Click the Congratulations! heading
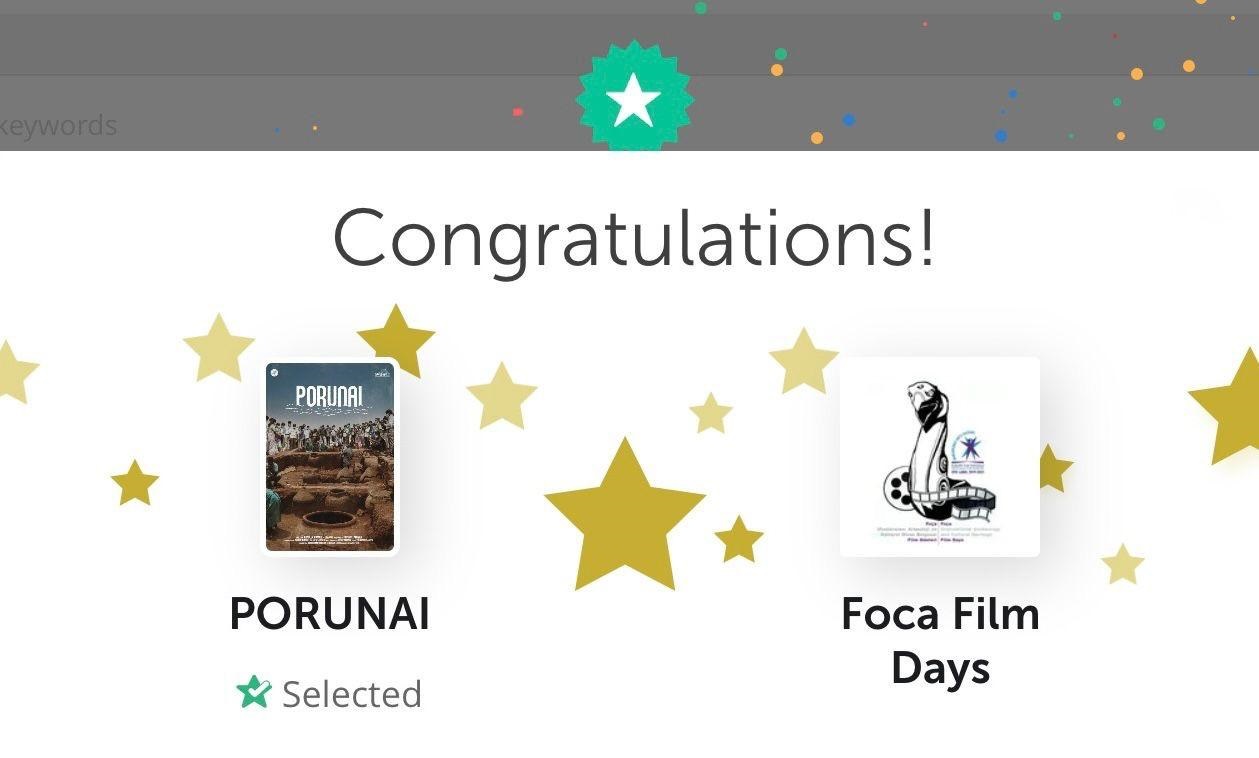Image resolution: width=1259 pixels, height=758 pixels. tap(634, 236)
